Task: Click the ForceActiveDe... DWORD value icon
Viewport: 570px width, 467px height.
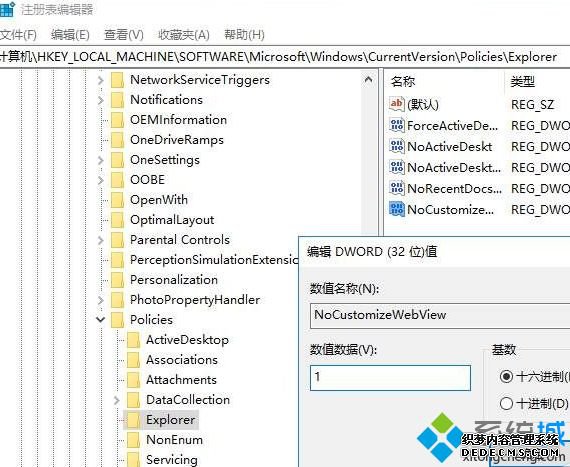Action: 397,125
